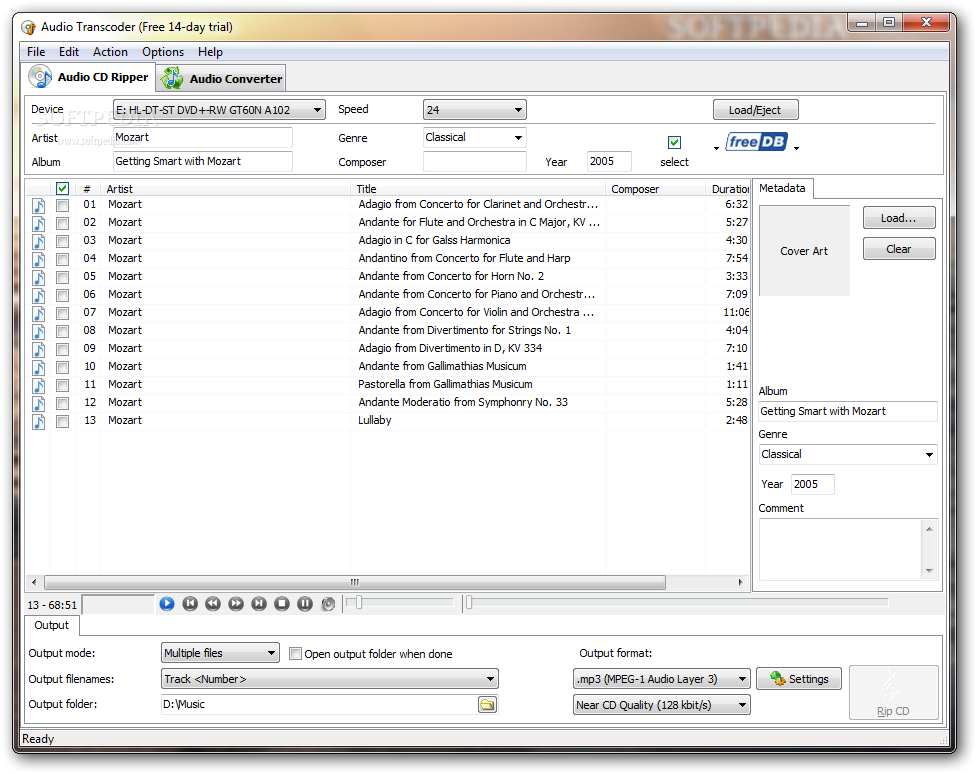Click the empty Composer input field
Viewport: 977px width, 774px height.
[475, 161]
